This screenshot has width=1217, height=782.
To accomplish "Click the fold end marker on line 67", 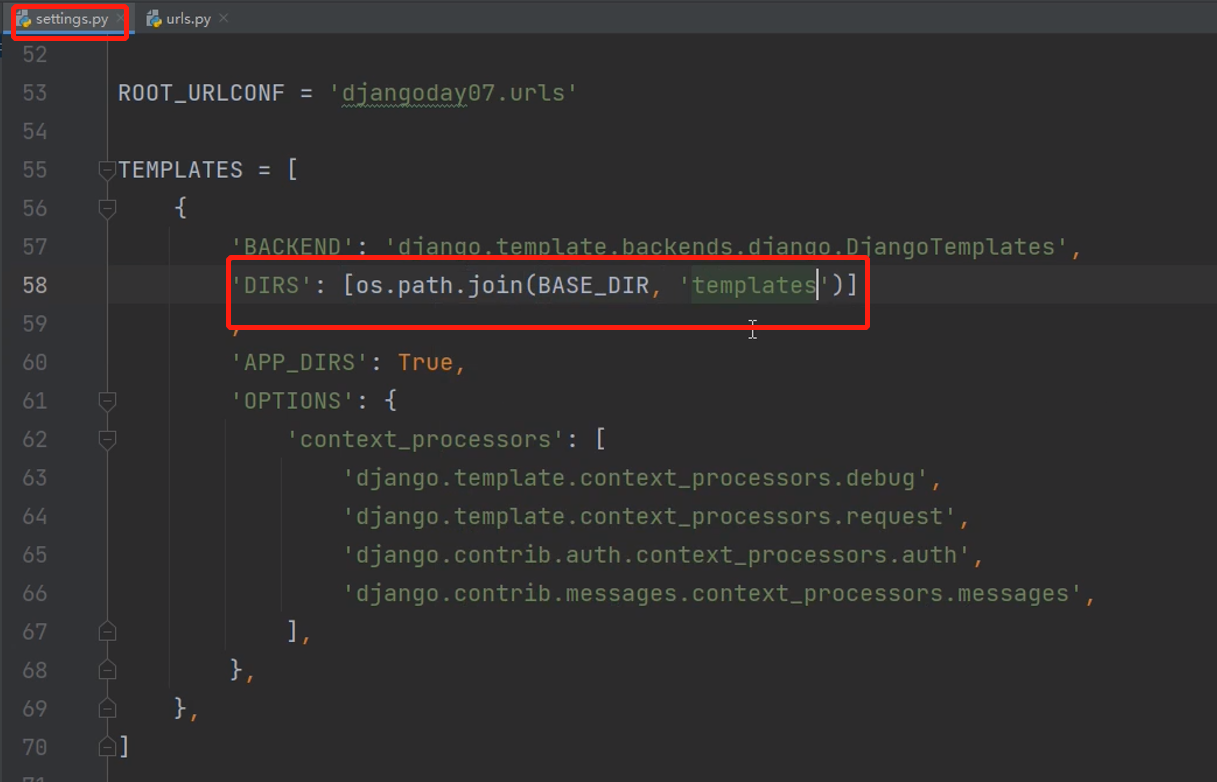I will [x=107, y=631].
